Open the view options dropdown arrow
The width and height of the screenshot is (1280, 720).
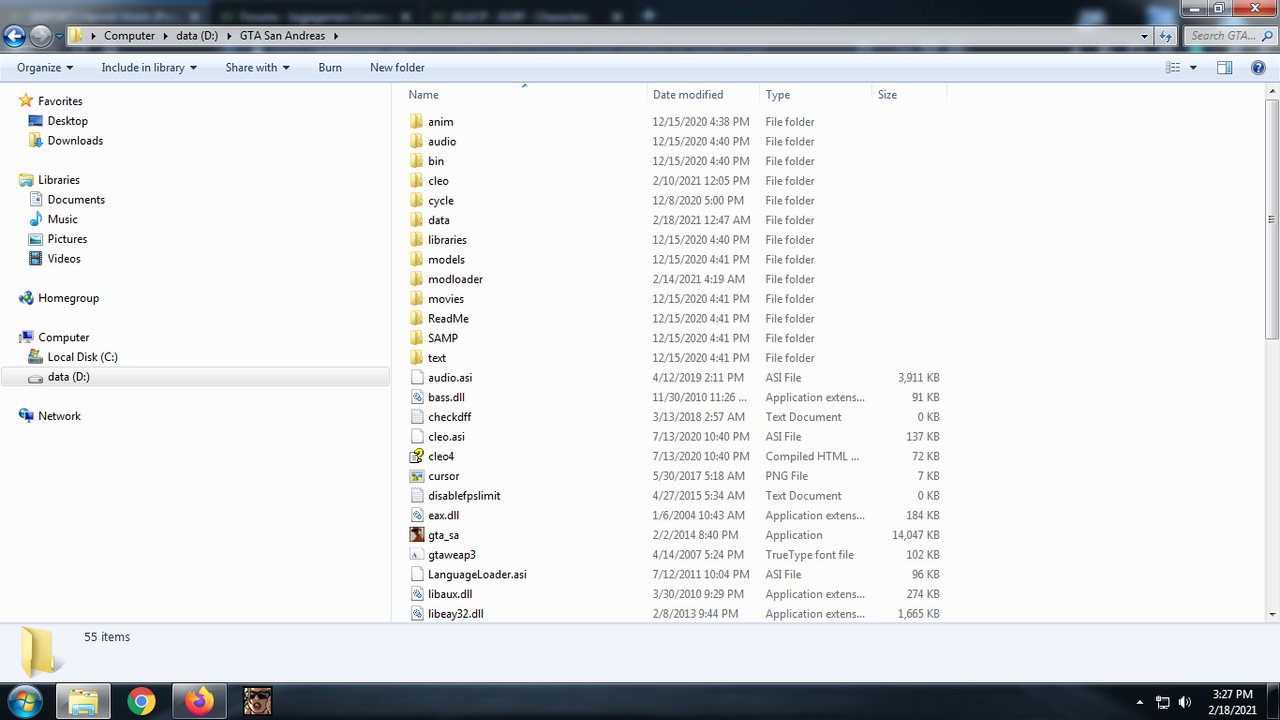1193,68
